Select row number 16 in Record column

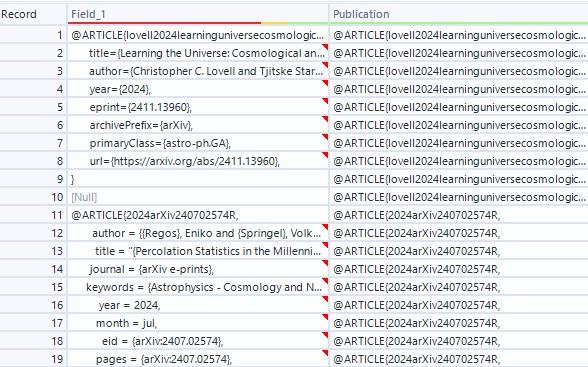[x=33, y=305]
